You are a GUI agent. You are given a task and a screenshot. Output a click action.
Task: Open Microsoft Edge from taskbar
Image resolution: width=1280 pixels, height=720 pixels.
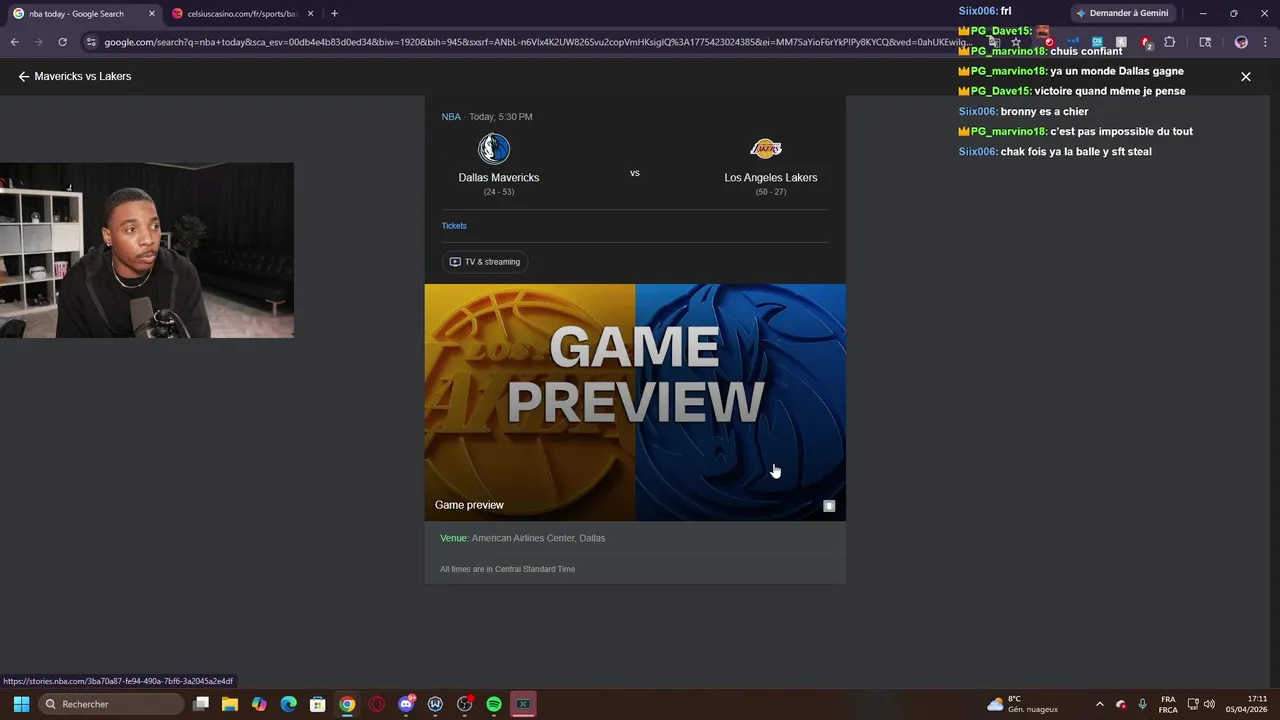click(288, 704)
